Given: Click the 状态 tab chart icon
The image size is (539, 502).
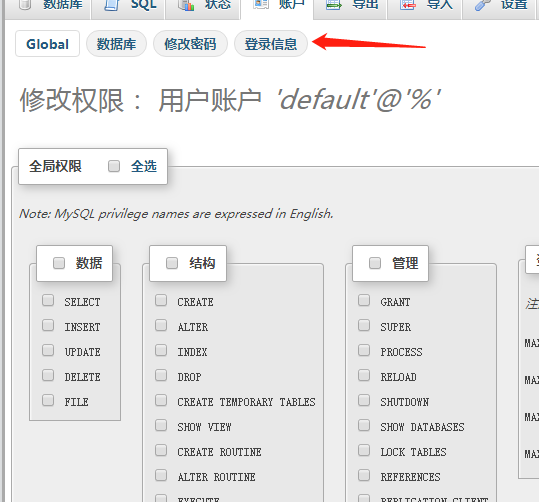Looking at the screenshot, I should 186,5.
